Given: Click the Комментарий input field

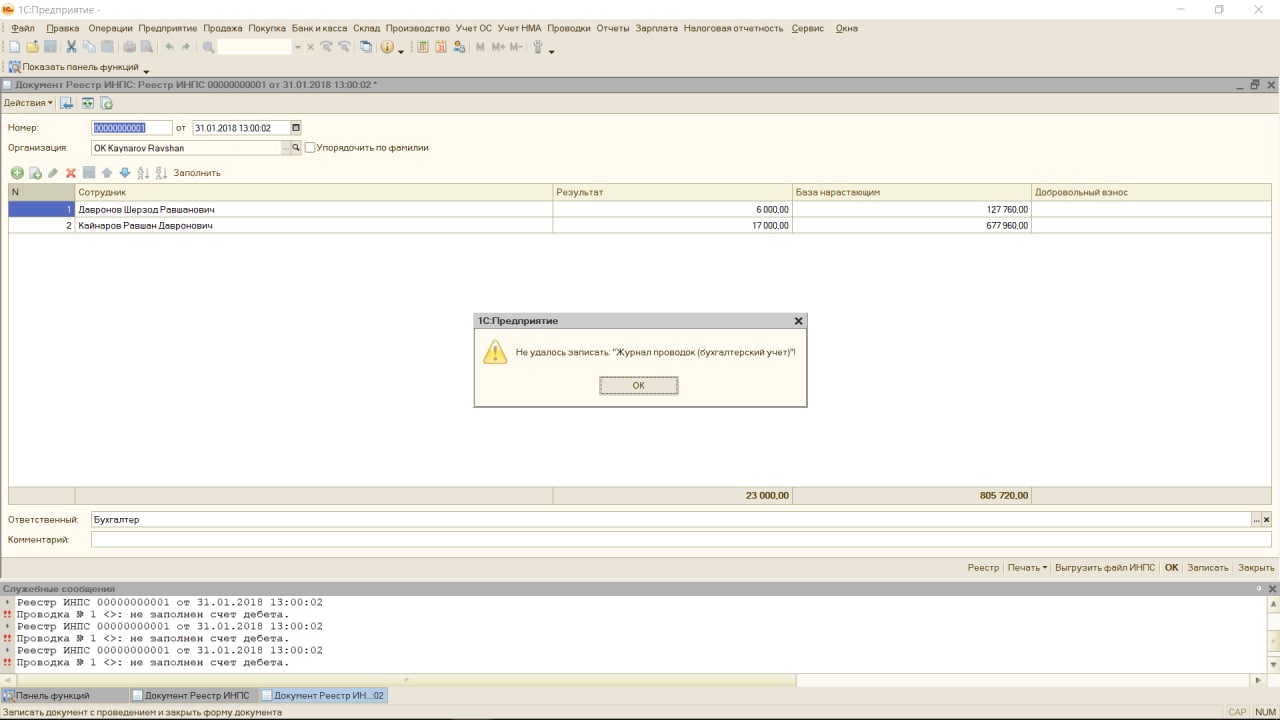Looking at the screenshot, I should pyautogui.click(x=681, y=539).
